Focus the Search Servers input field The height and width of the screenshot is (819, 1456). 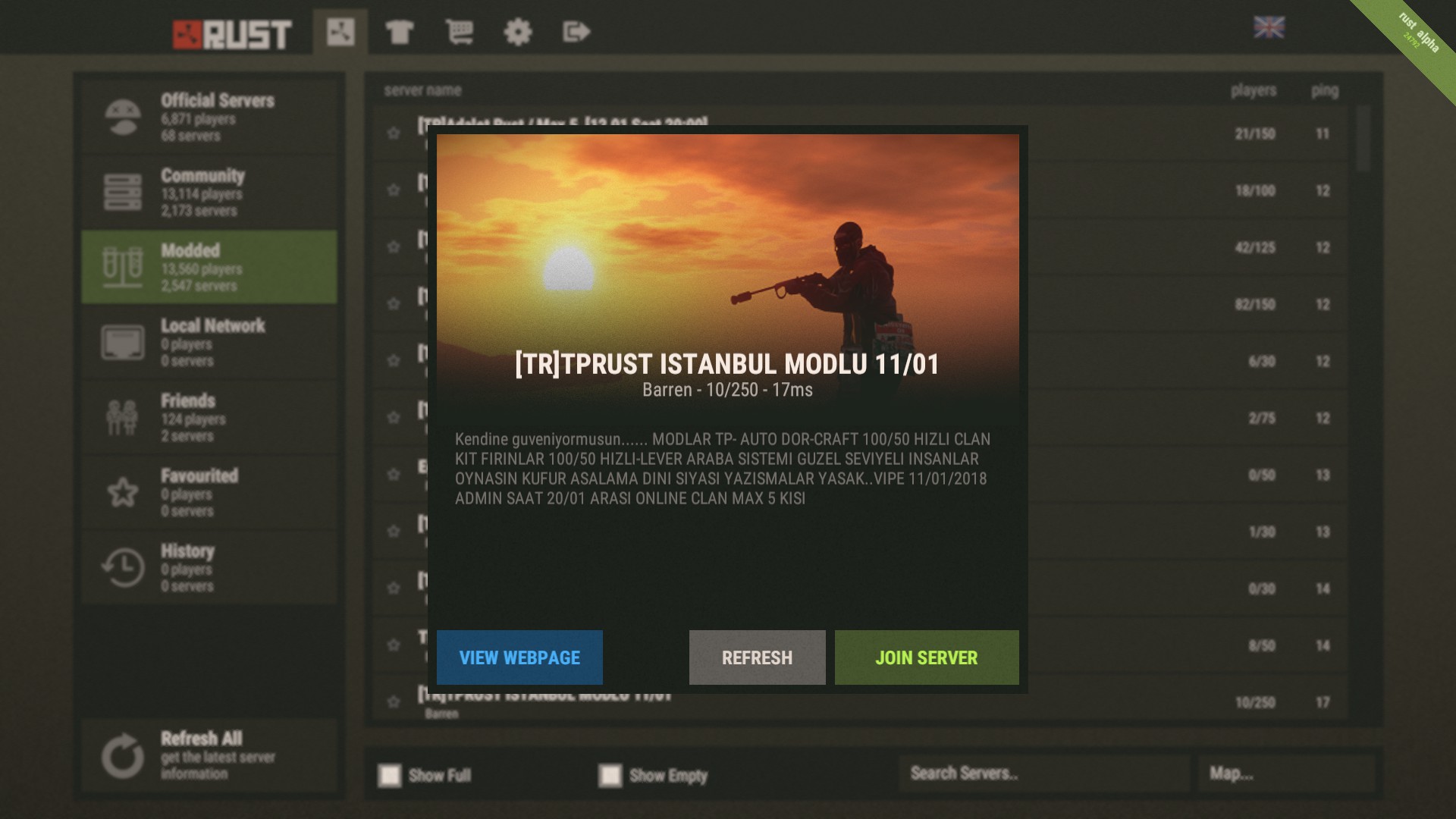(1044, 773)
